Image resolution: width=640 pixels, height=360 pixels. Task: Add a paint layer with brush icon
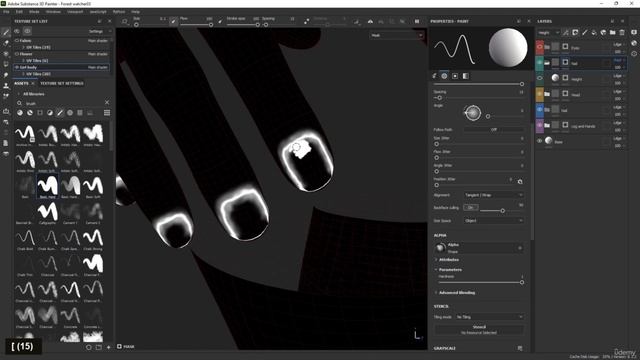(584, 32)
